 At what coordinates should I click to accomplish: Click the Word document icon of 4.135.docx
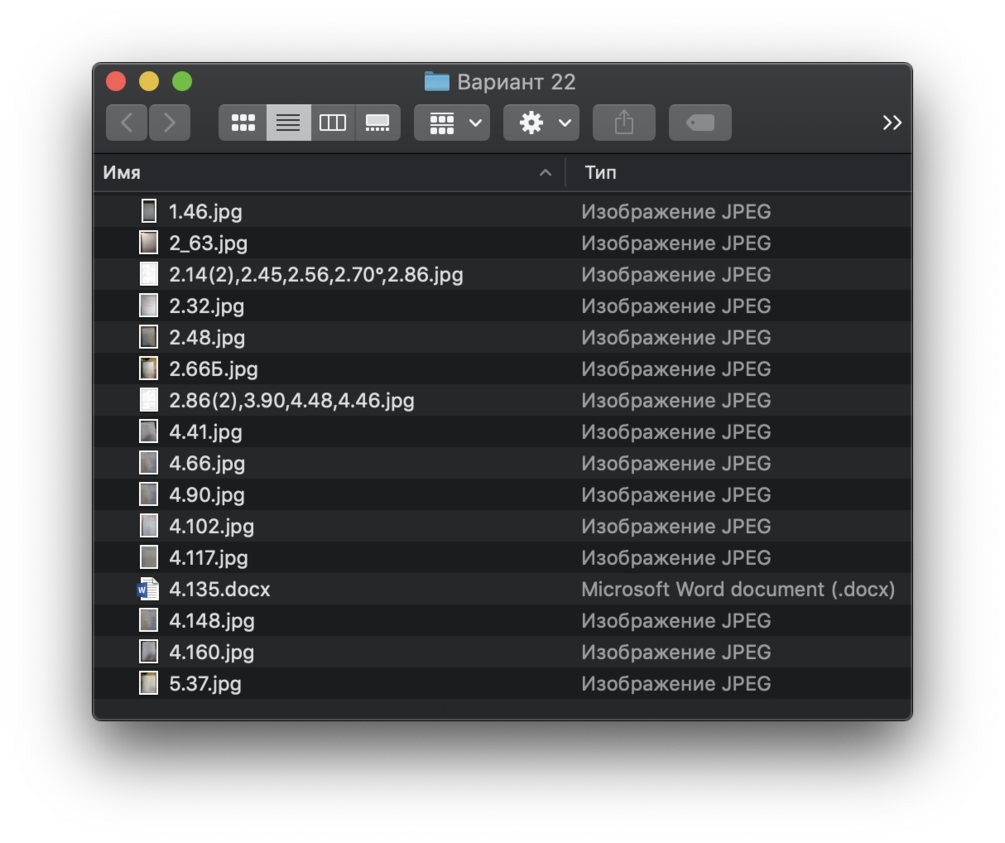(x=148, y=588)
